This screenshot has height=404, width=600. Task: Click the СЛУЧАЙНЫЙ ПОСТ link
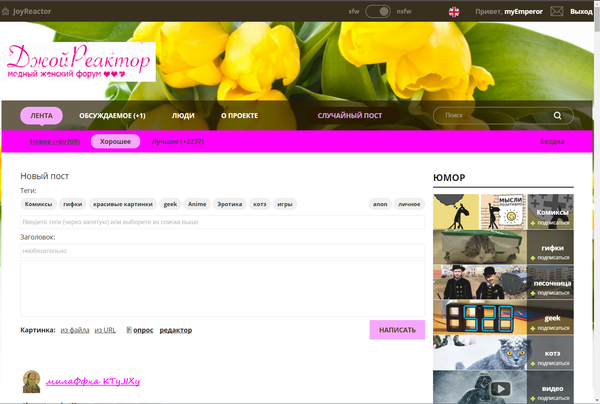[x=350, y=116]
